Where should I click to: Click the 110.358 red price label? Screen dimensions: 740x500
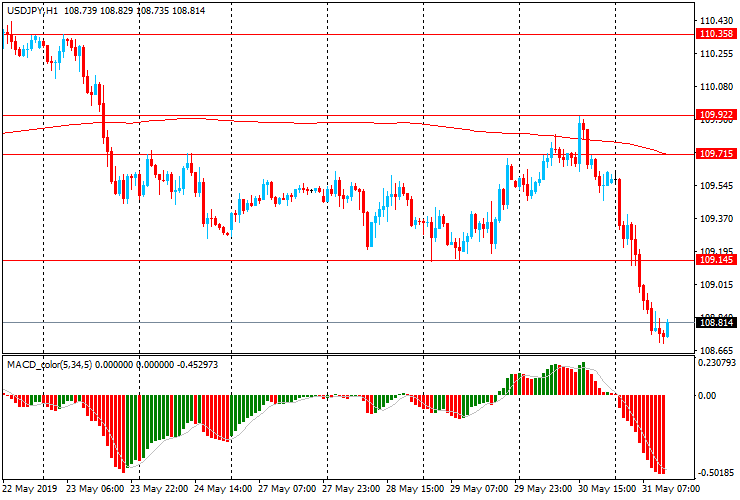click(716, 34)
